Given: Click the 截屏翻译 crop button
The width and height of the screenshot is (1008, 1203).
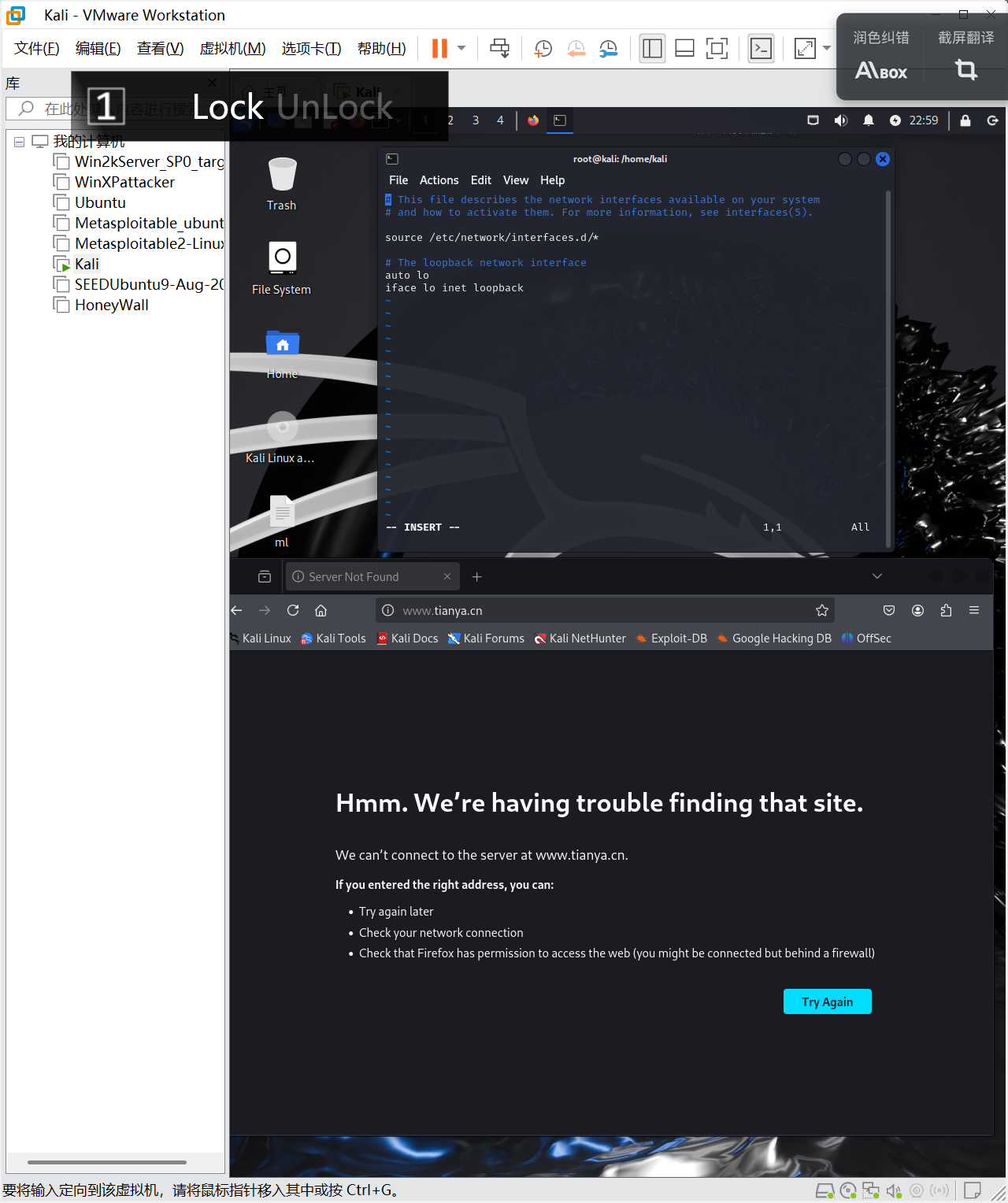Looking at the screenshot, I should 966,57.
